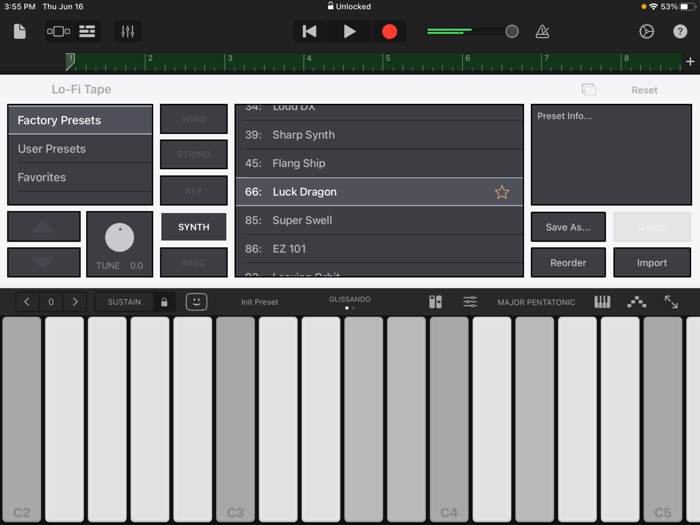Image resolution: width=700 pixels, height=525 pixels.
Task: Open the help question mark
Action: 680,32
